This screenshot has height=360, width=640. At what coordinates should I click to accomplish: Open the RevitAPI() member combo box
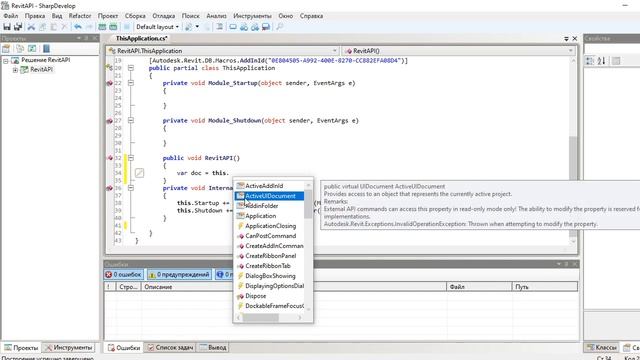(x=458, y=51)
